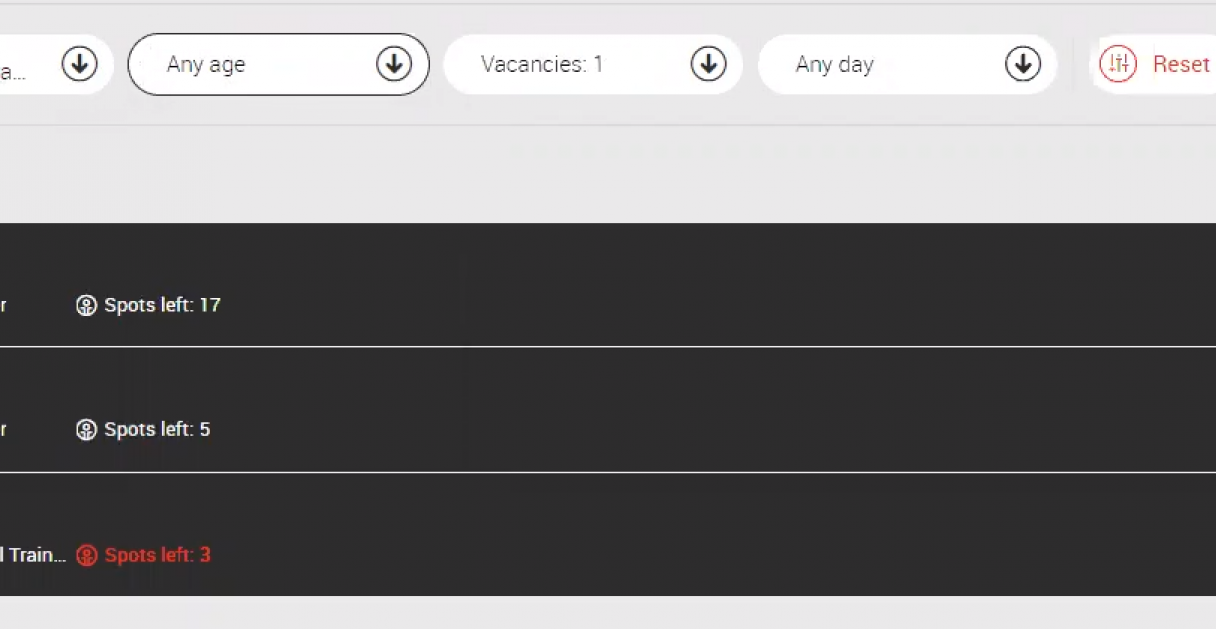Open the Vacancies: 1 dropdown
The width and height of the screenshot is (1216, 629).
pos(593,64)
